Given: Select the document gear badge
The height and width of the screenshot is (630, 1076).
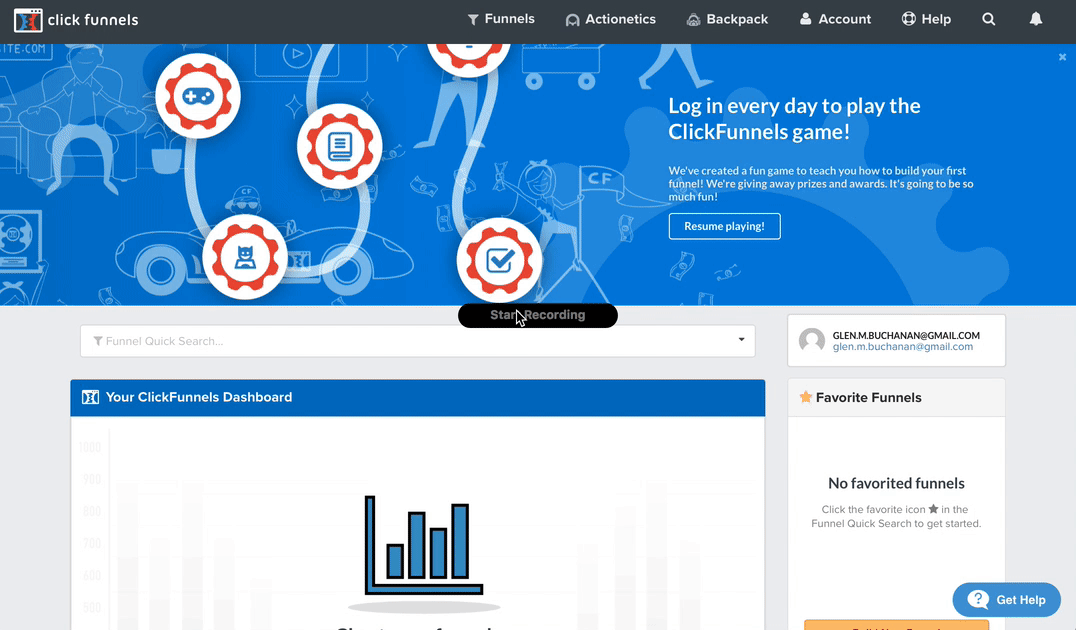Looking at the screenshot, I should click(340, 146).
